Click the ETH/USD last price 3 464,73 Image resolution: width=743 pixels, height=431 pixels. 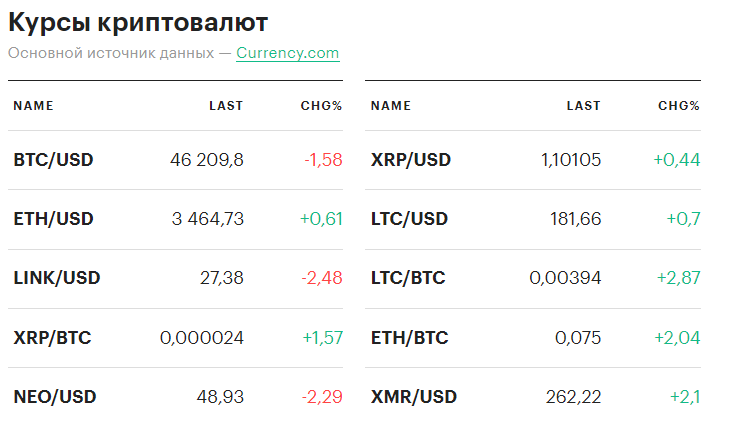[x=204, y=219]
